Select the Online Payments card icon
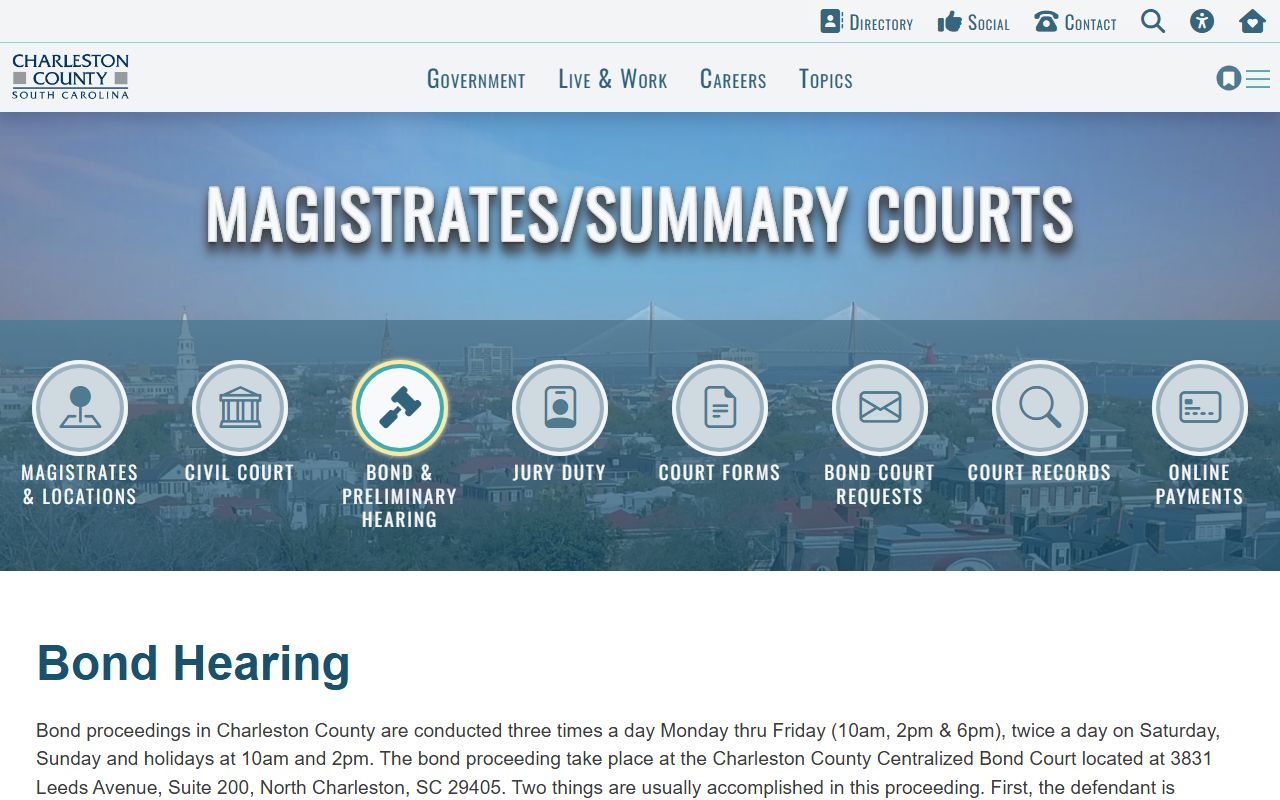 [x=1200, y=408]
